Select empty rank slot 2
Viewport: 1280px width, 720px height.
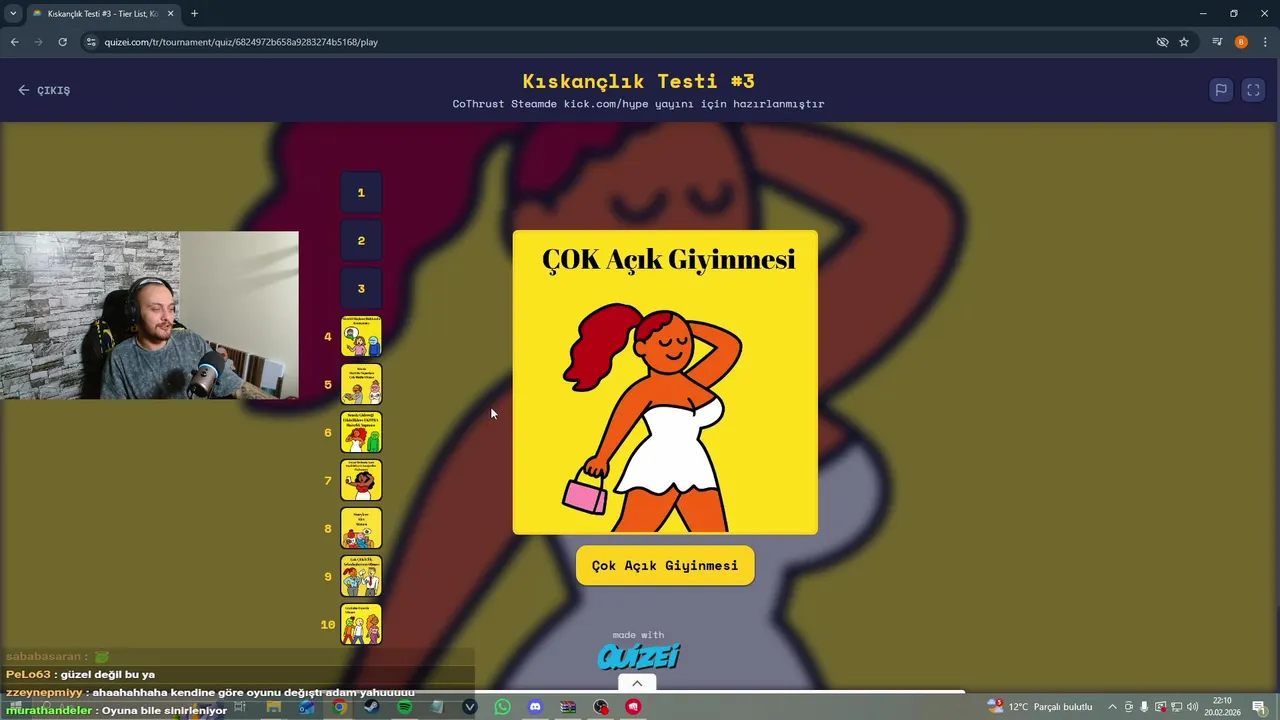click(x=361, y=240)
